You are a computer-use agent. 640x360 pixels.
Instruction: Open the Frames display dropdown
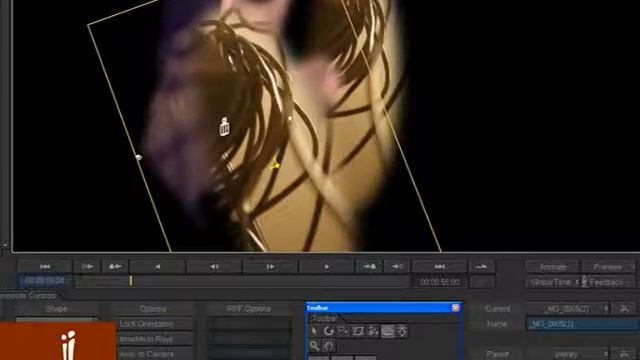click(609, 267)
